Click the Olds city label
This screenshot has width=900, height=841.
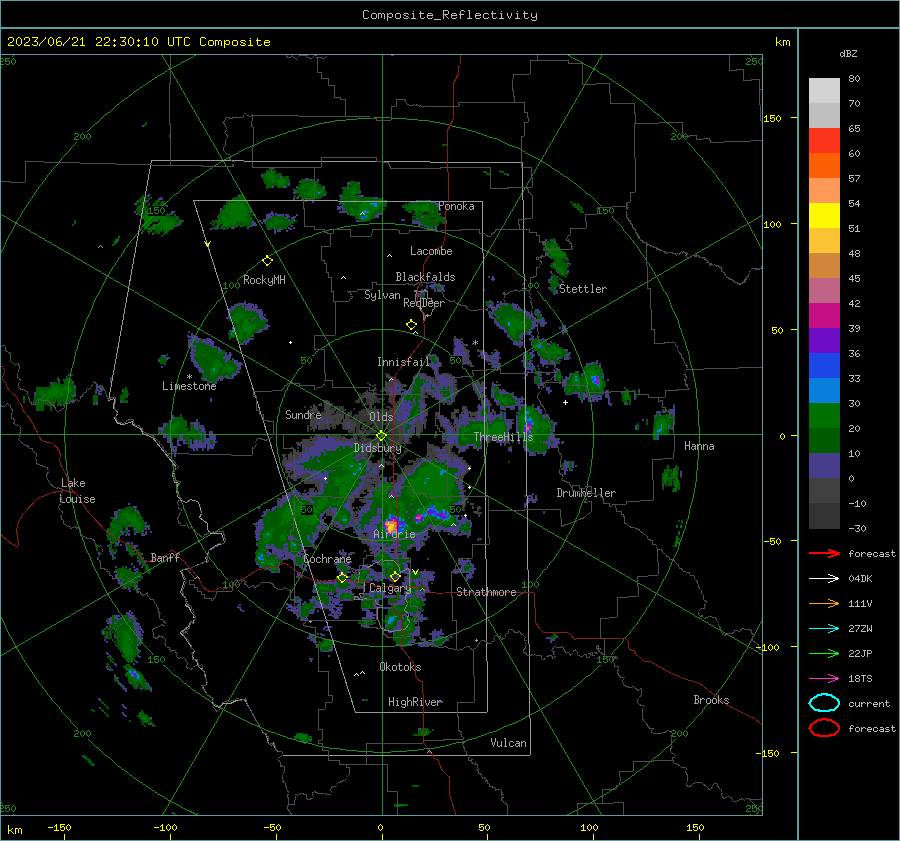tap(381, 417)
